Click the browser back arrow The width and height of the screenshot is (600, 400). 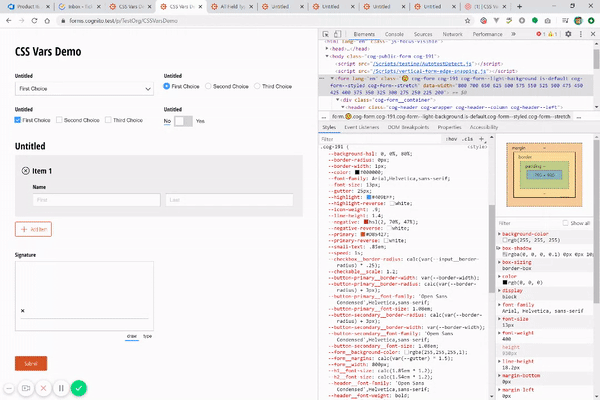pos(9,21)
